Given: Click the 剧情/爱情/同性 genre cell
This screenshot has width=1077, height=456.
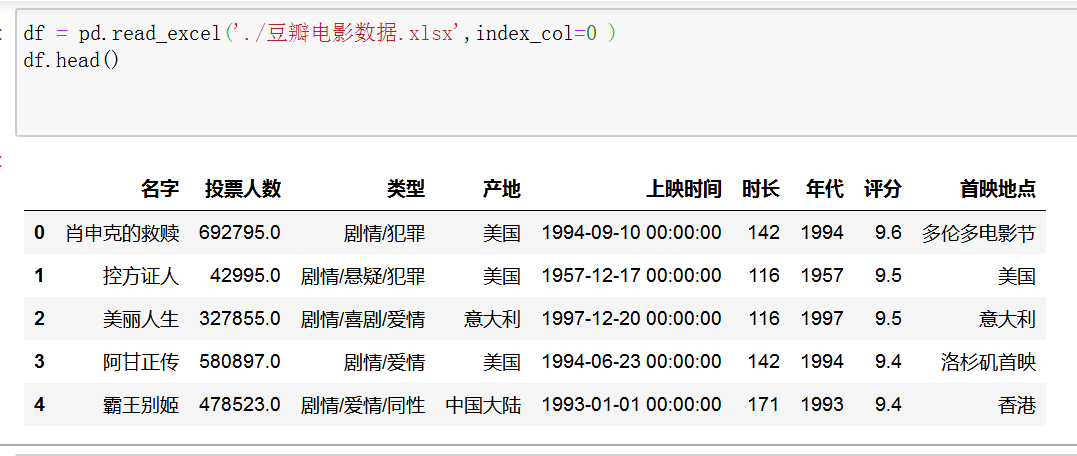Looking at the screenshot, I should 363,405.
